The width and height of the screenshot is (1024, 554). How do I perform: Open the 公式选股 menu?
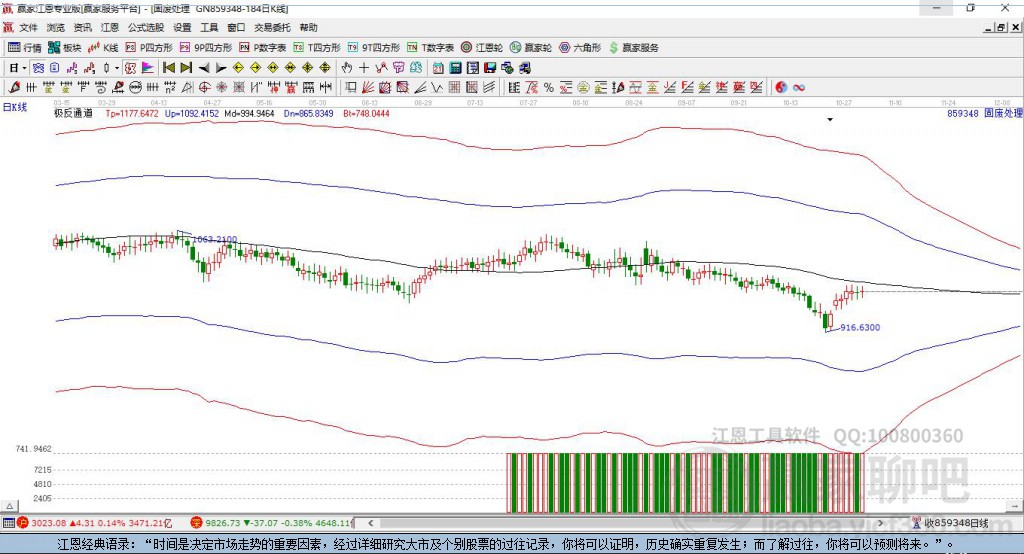point(143,28)
